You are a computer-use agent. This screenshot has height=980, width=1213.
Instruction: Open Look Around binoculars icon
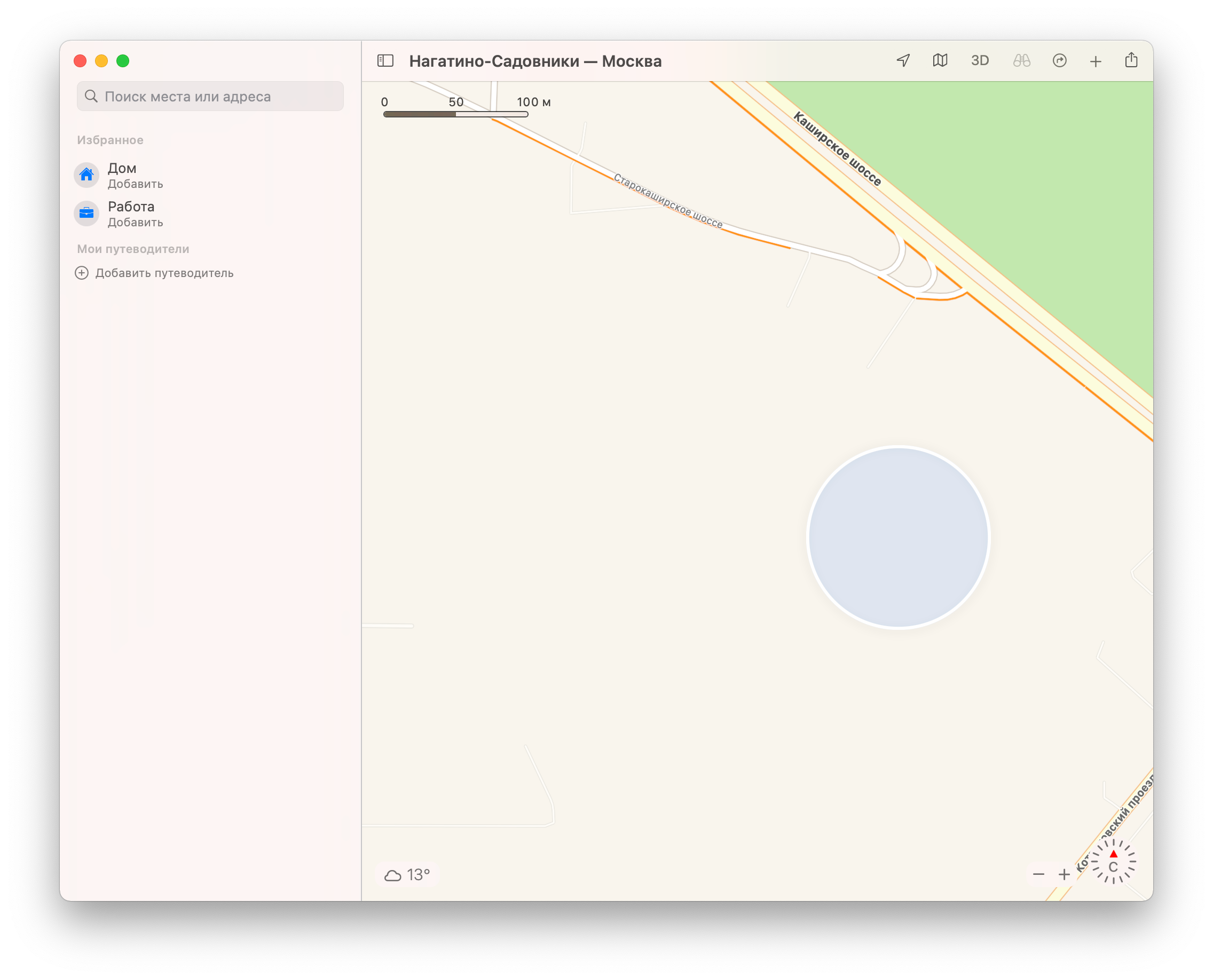(1021, 60)
